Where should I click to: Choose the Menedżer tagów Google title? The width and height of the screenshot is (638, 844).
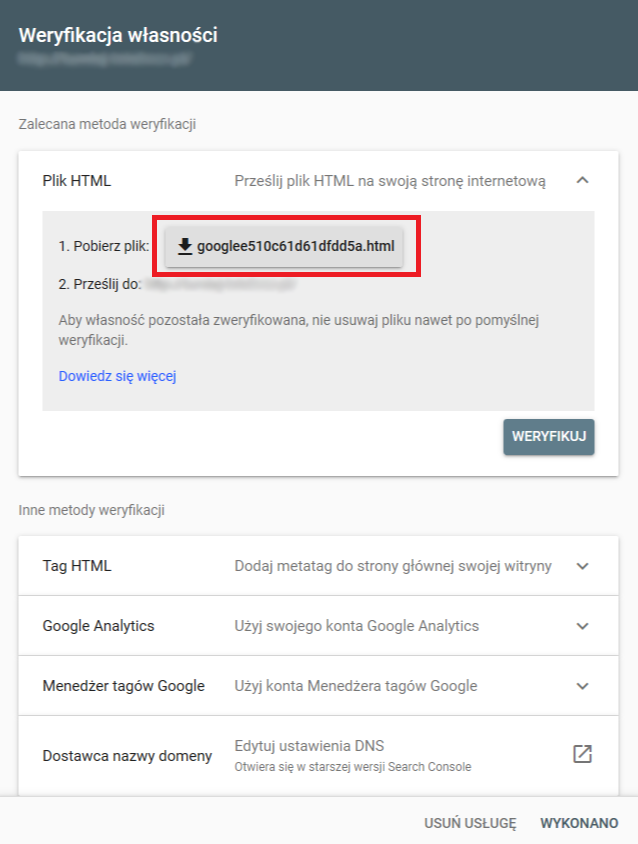coord(123,686)
